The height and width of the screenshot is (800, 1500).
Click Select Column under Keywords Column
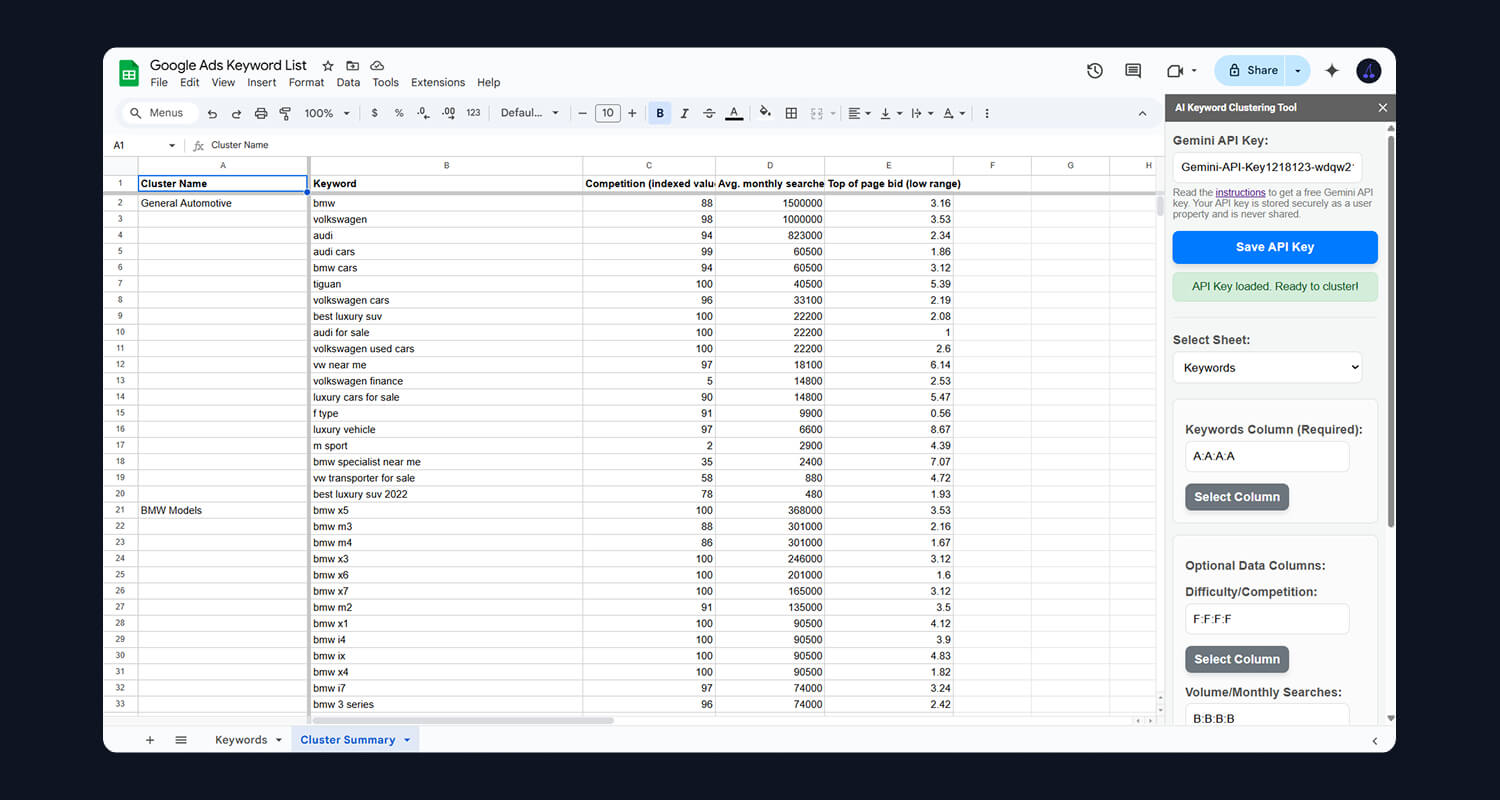pyautogui.click(x=1237, y=497)
